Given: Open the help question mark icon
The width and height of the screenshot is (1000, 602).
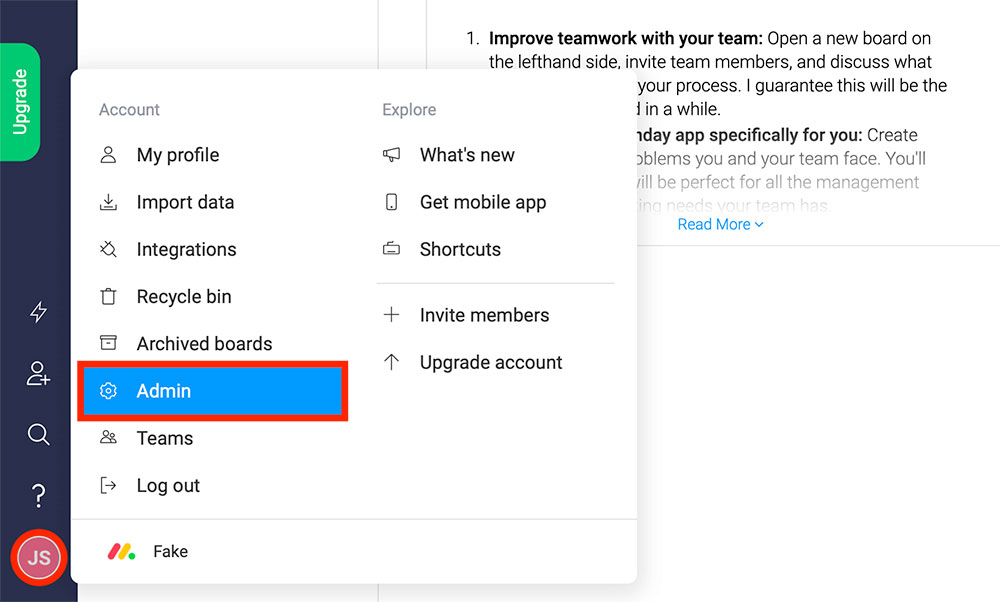Looking at the screenshot, I should 38,495.
